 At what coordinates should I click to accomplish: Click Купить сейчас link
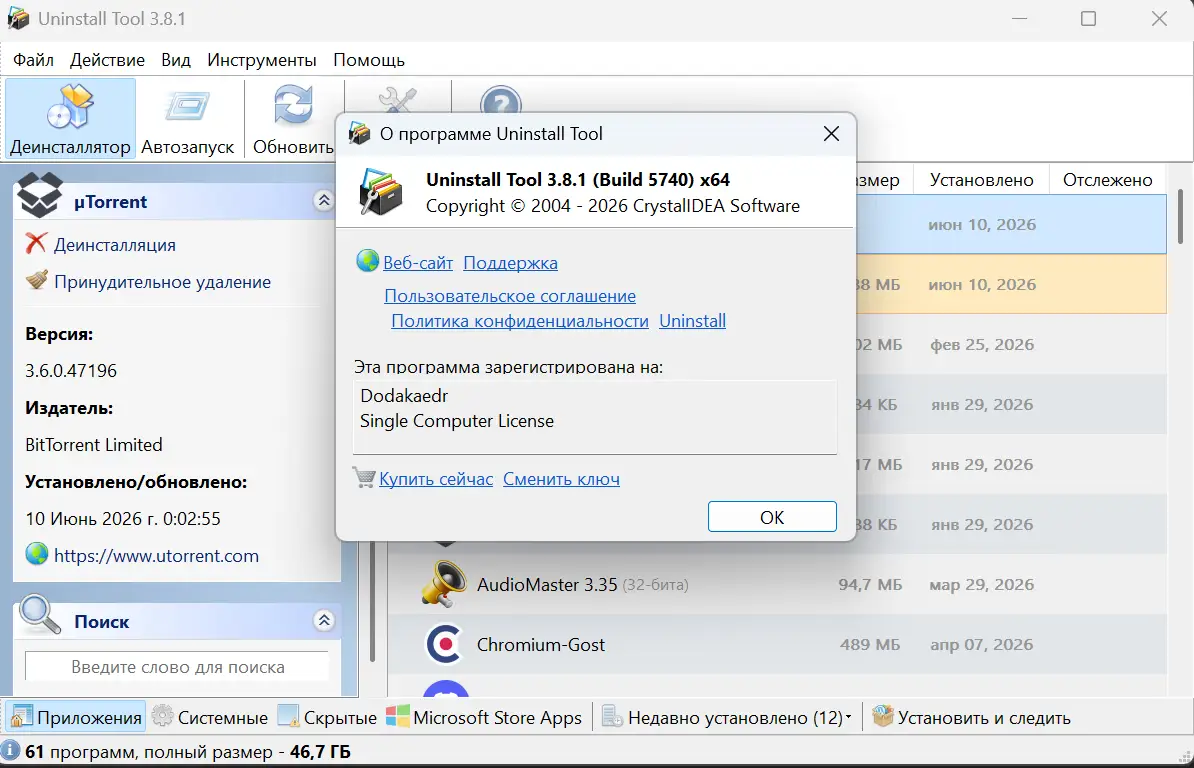click(436, 480)
